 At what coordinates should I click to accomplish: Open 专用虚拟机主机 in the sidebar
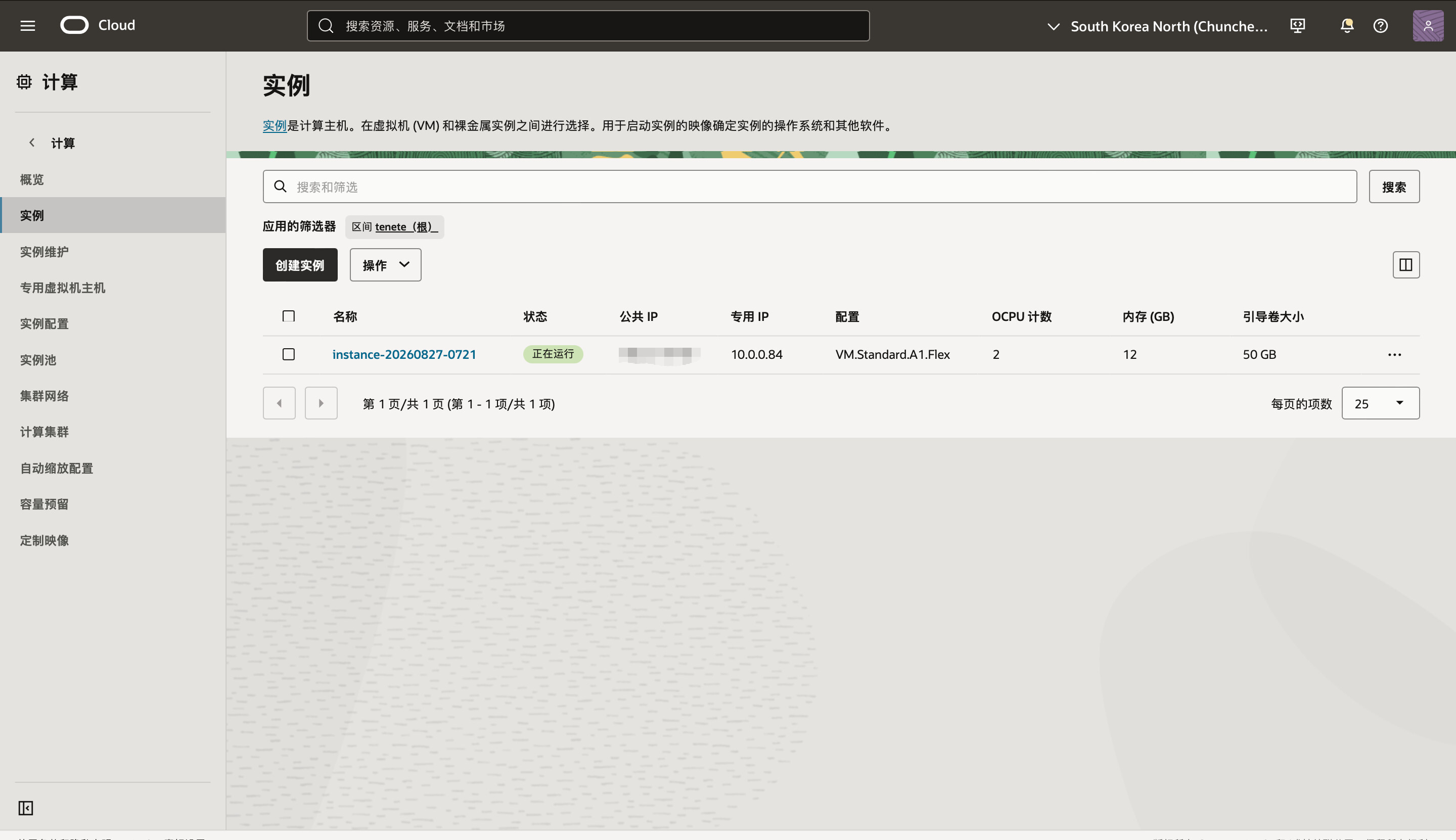coord(63,287)
